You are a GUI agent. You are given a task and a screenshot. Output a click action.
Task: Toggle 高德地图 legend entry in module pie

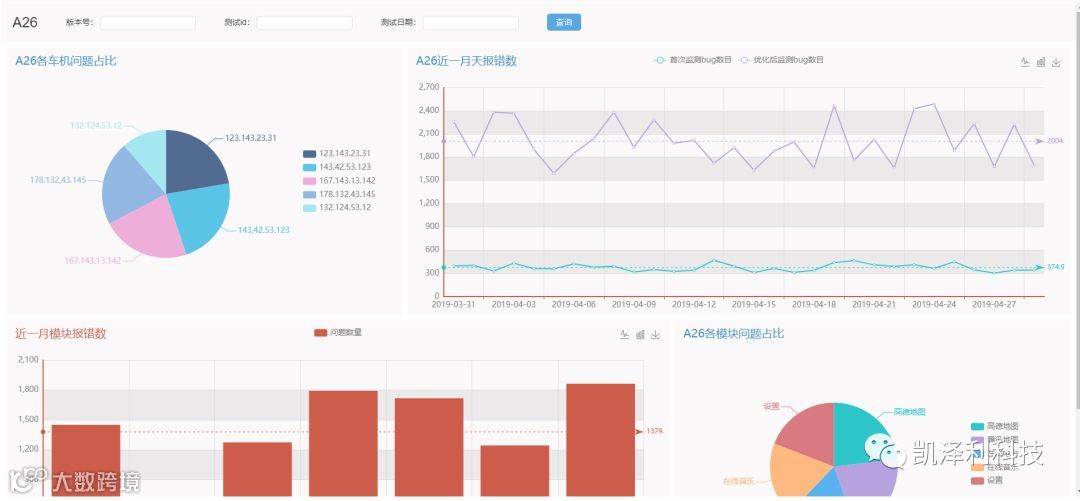(x=994, y=427)
